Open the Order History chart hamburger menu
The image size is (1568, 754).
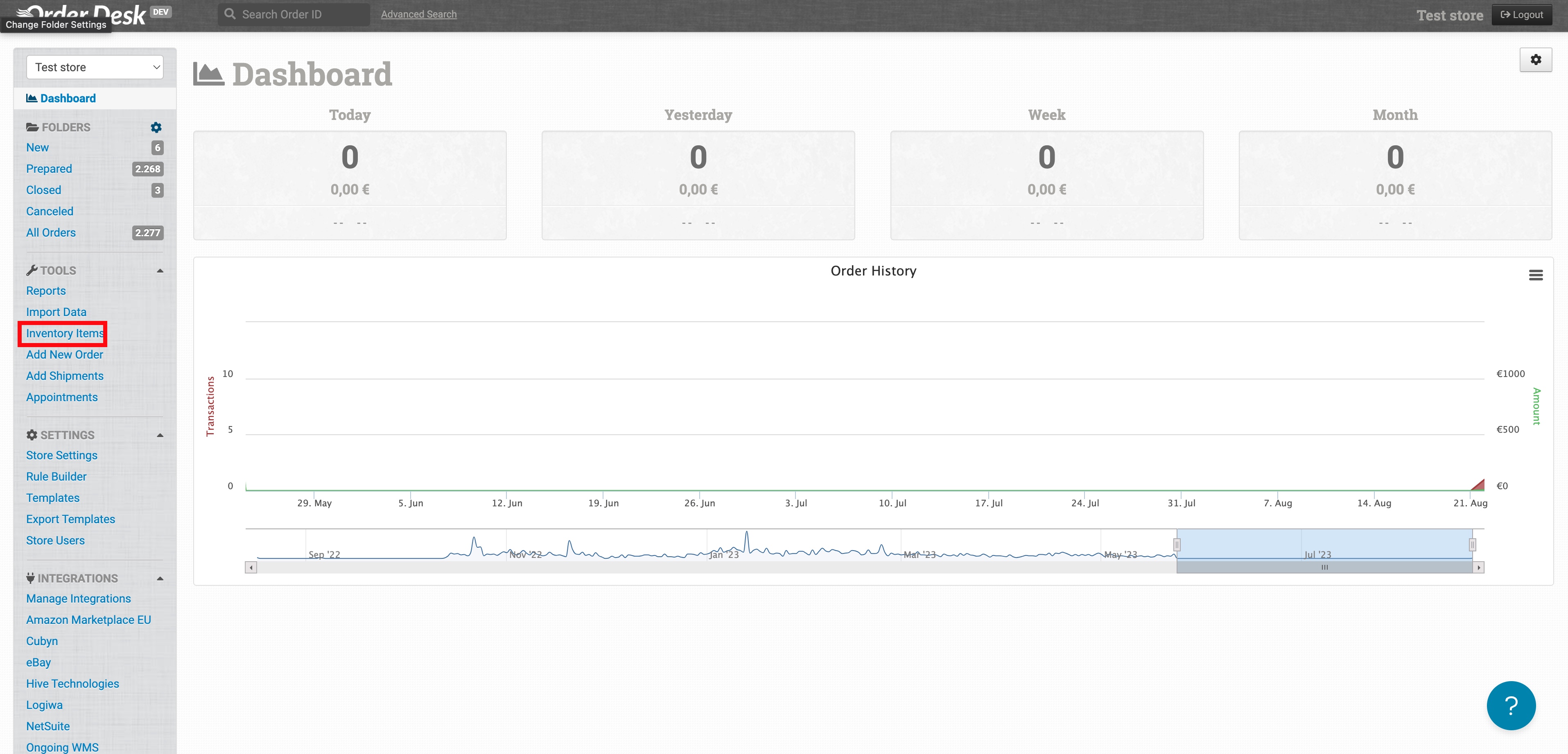1535,275
